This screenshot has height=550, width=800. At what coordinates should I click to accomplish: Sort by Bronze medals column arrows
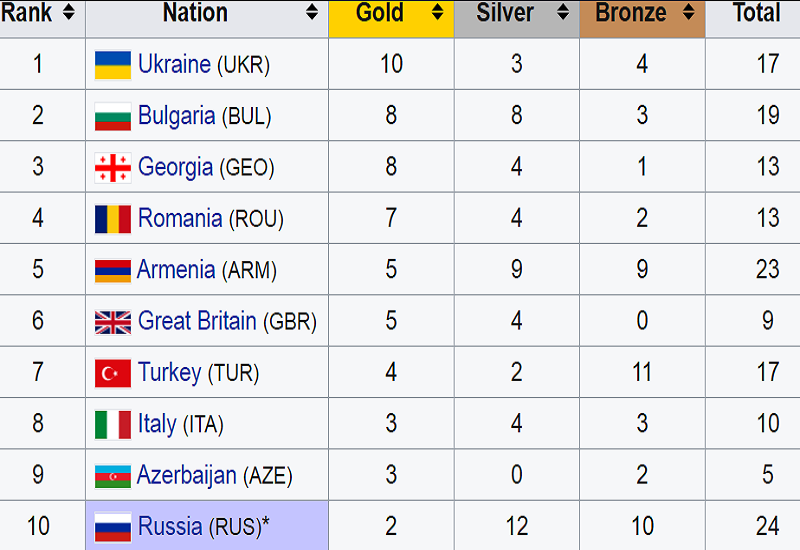coord(688,13)
